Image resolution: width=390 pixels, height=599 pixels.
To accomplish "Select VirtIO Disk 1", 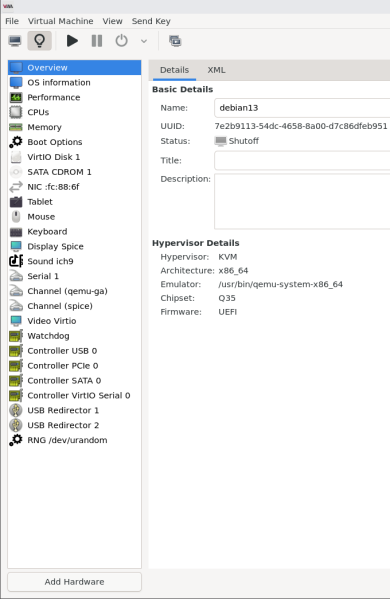I will (74, 157).
